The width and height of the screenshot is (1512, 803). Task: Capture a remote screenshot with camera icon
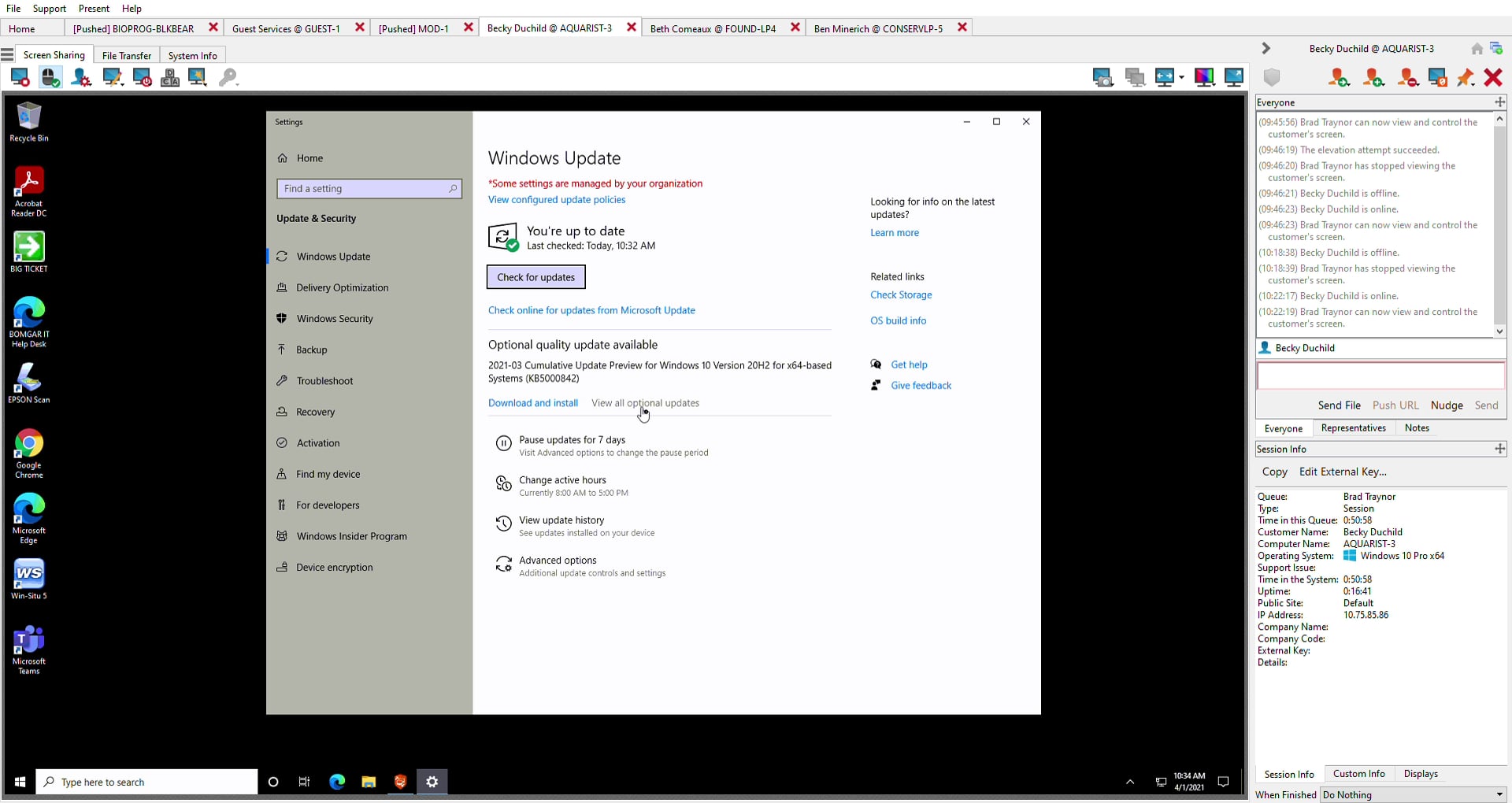pyautogui.click(x=1102, y=77)
